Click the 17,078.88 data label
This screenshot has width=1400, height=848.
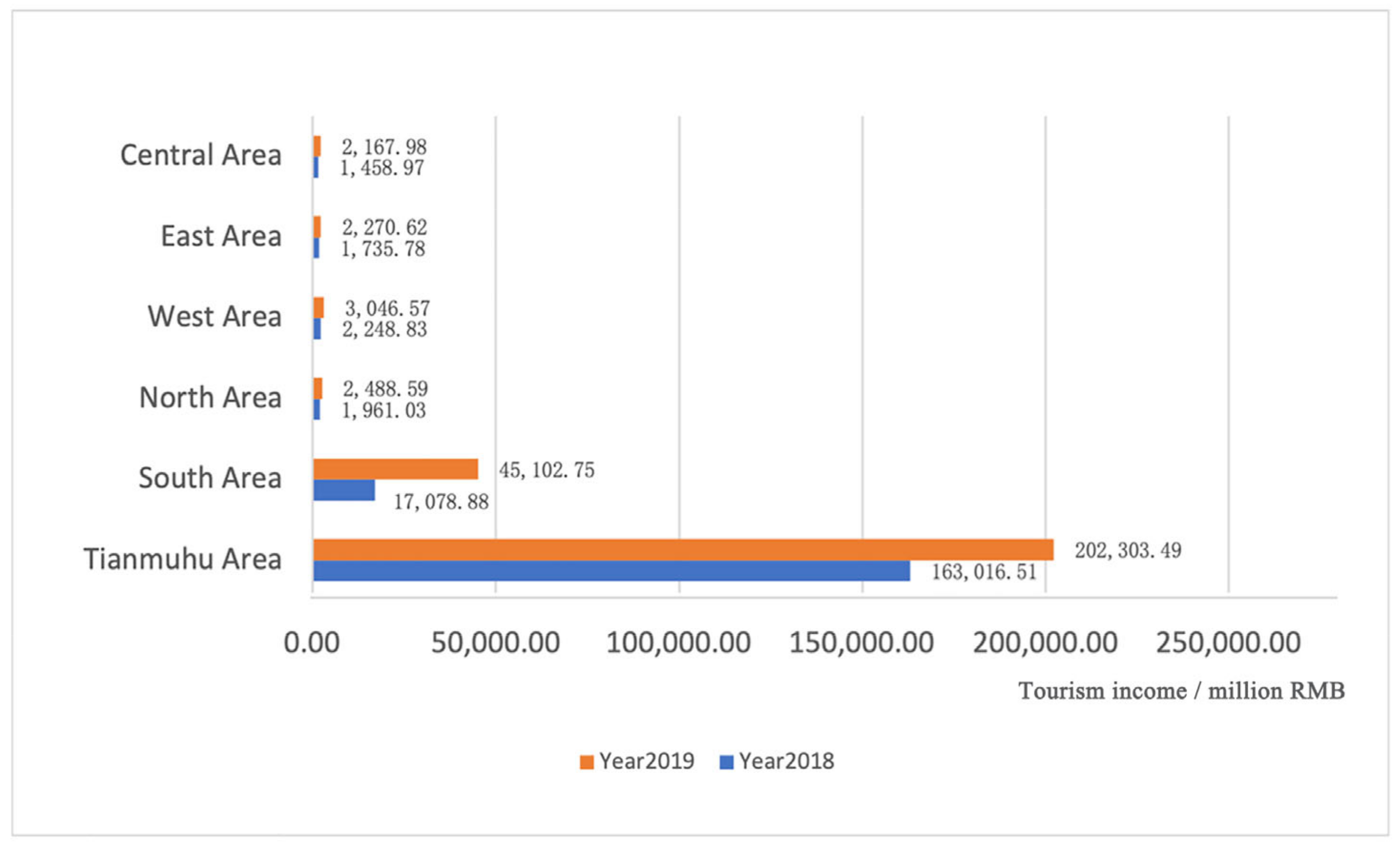442,502
